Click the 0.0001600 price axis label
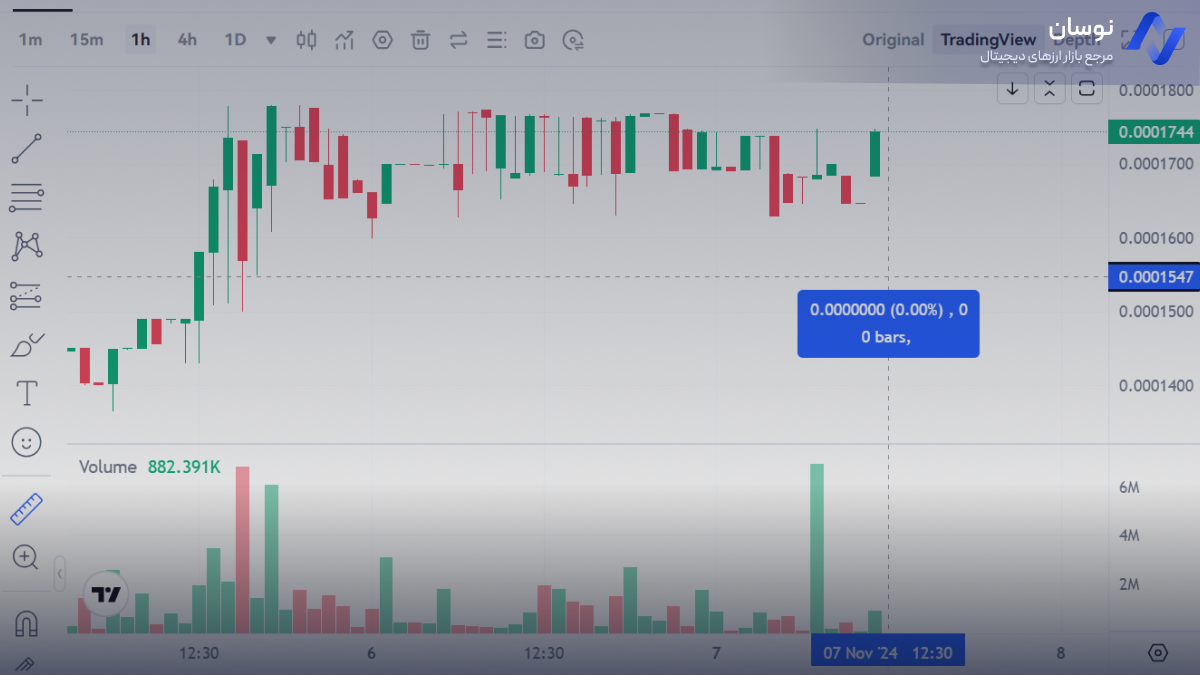 1156,238
